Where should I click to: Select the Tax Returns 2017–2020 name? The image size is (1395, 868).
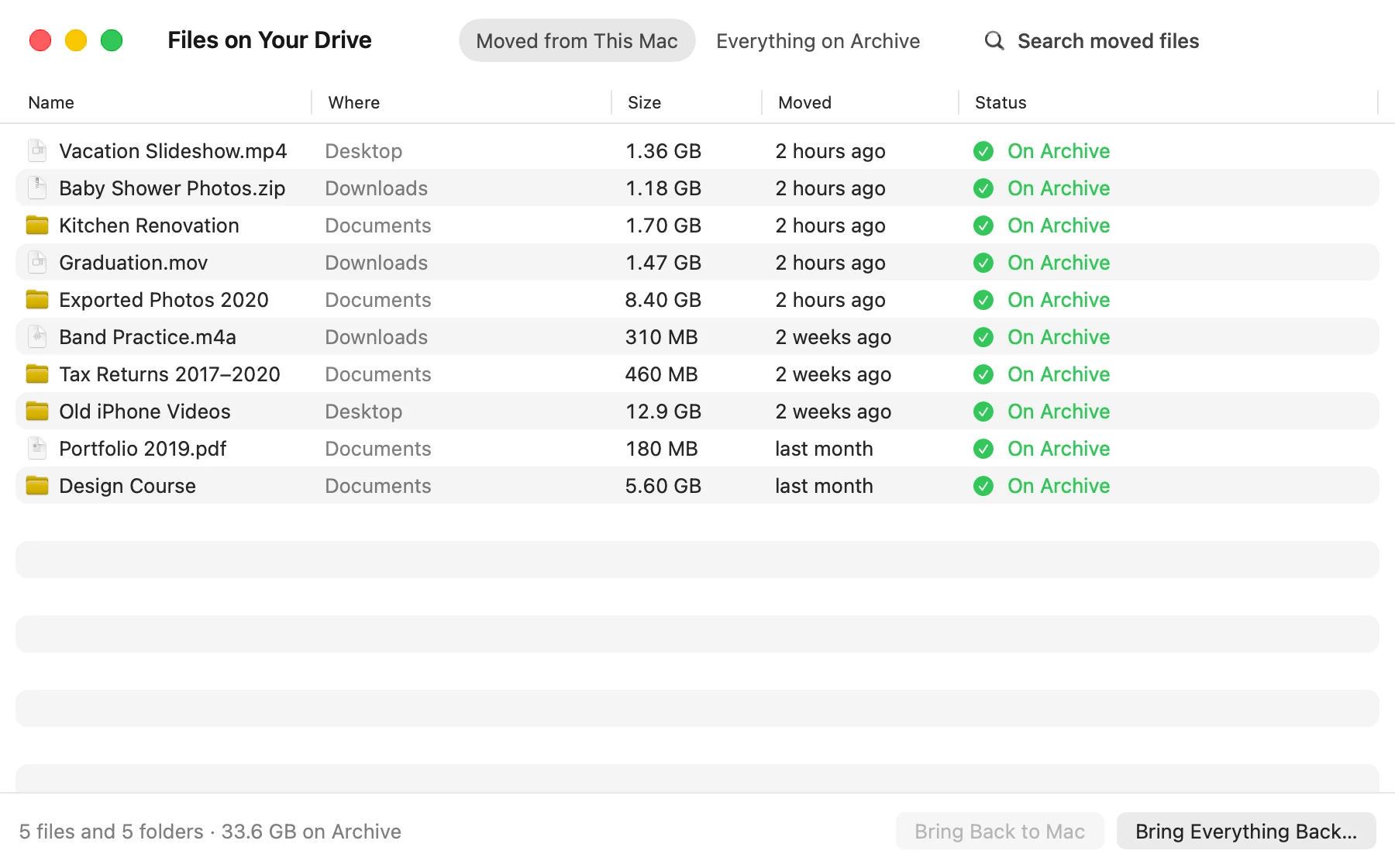(x=170, y=374)
